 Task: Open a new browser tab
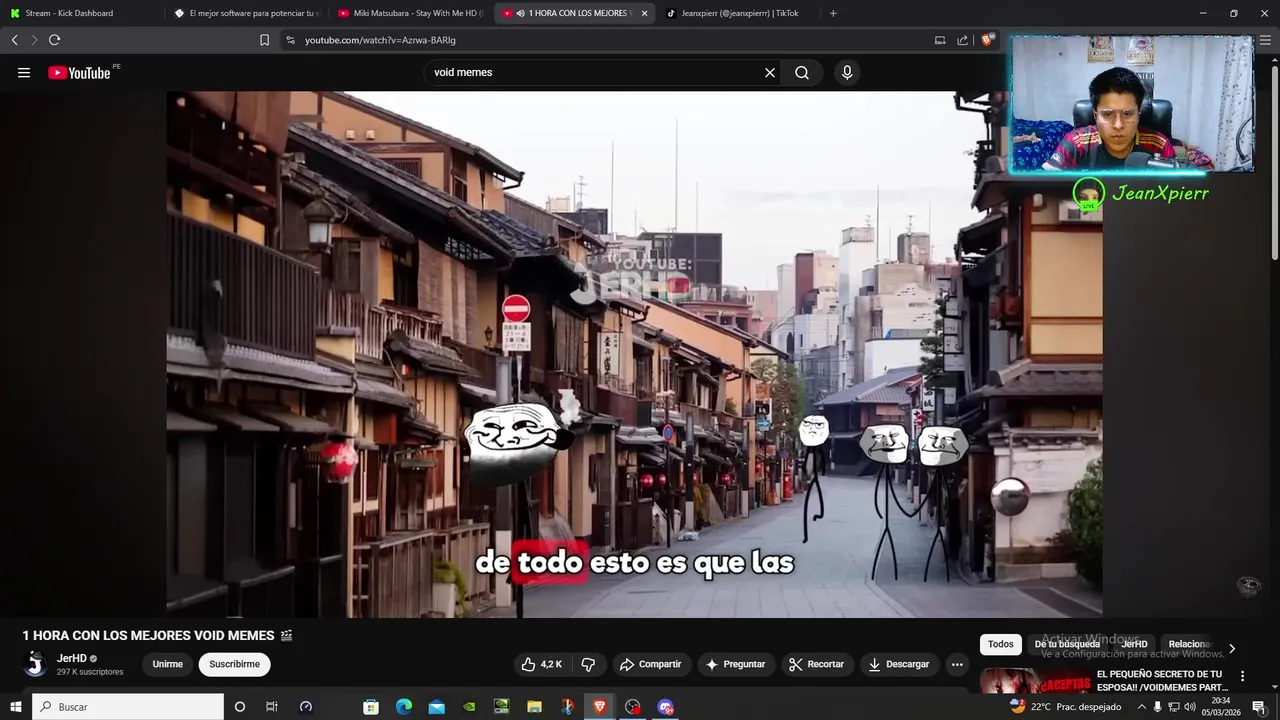833,13
